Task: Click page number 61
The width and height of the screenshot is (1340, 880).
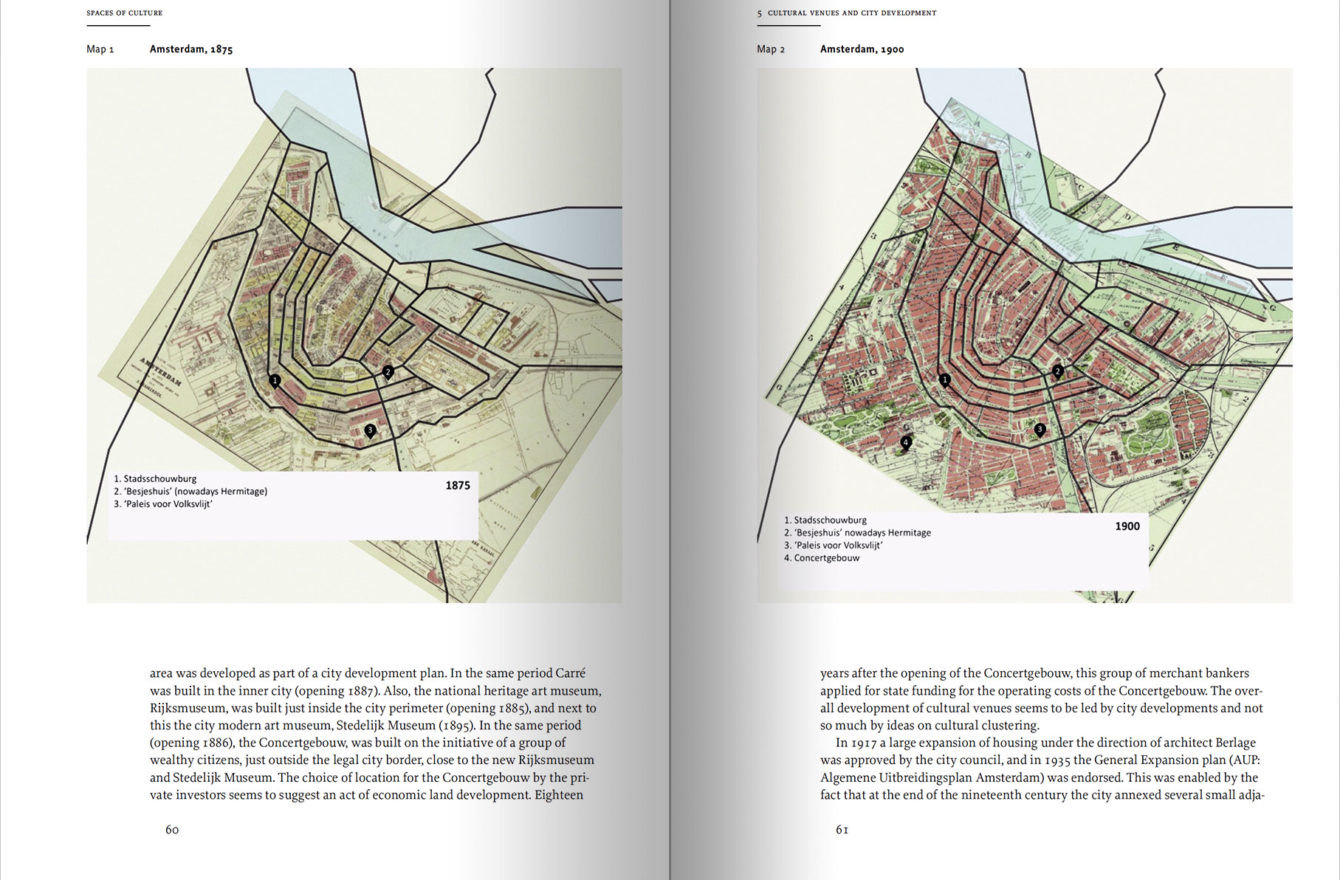Action: [x=842, y=829]
